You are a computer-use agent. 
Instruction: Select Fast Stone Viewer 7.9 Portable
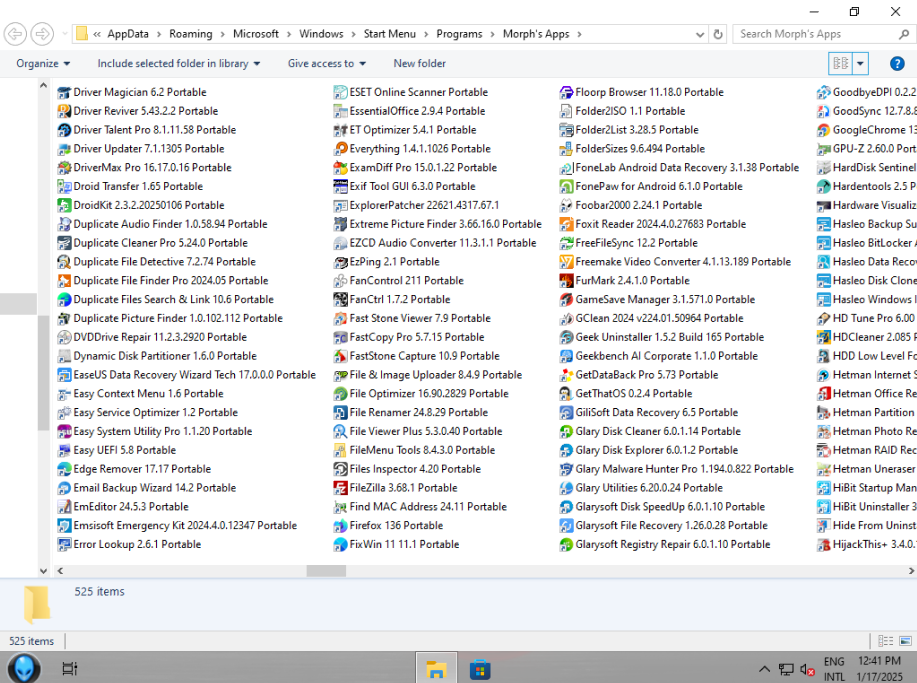point(412,319)
